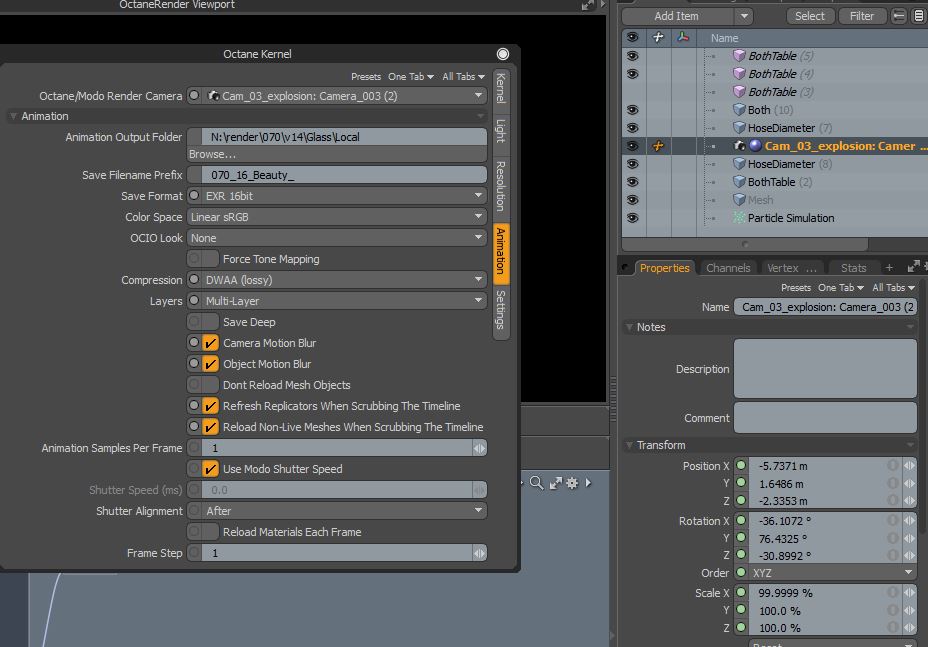Click the Add Item button
Viewport: 928px width, 647px height.
point(676,16)
